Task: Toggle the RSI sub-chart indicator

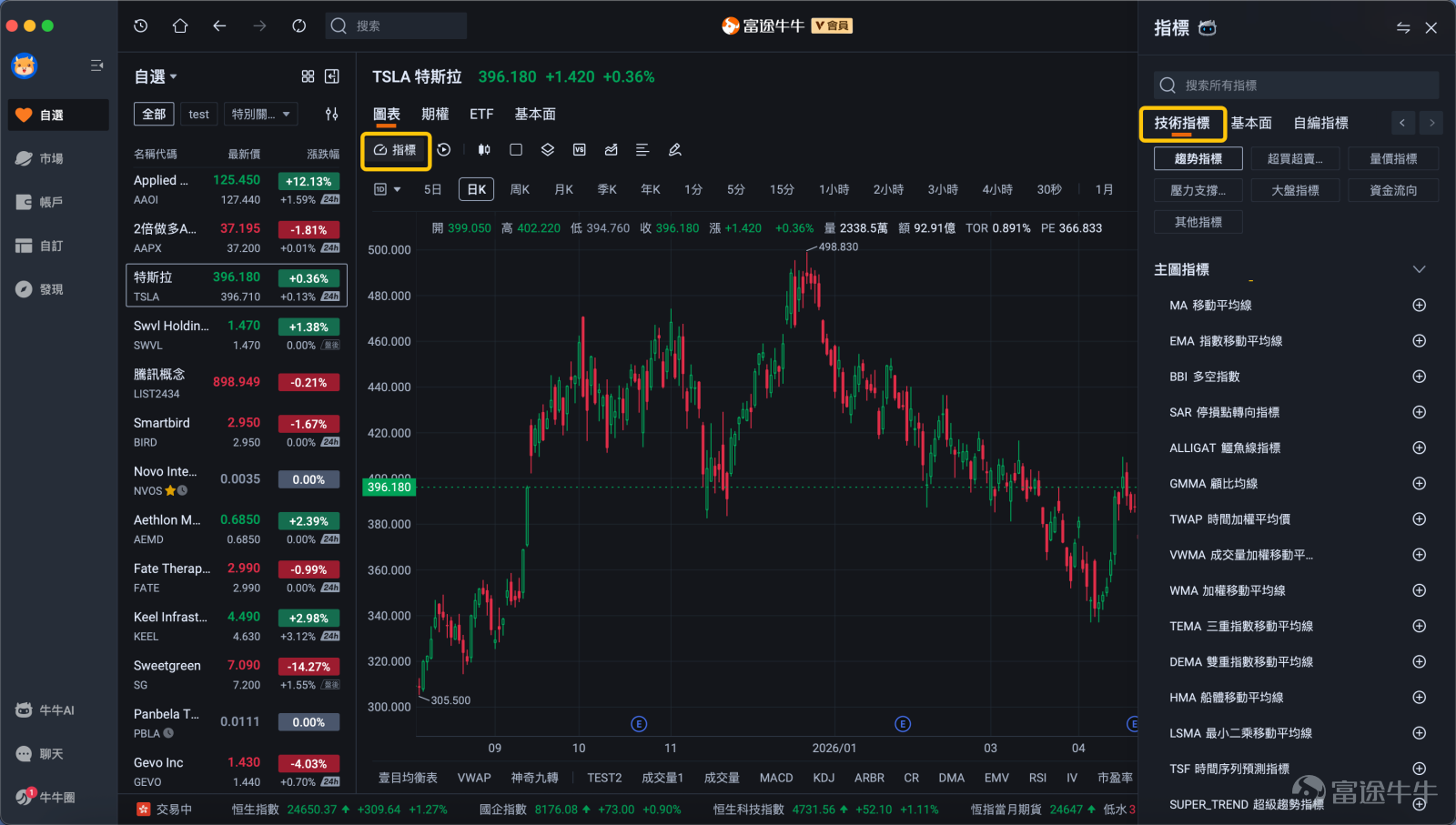Action: 1037,778
